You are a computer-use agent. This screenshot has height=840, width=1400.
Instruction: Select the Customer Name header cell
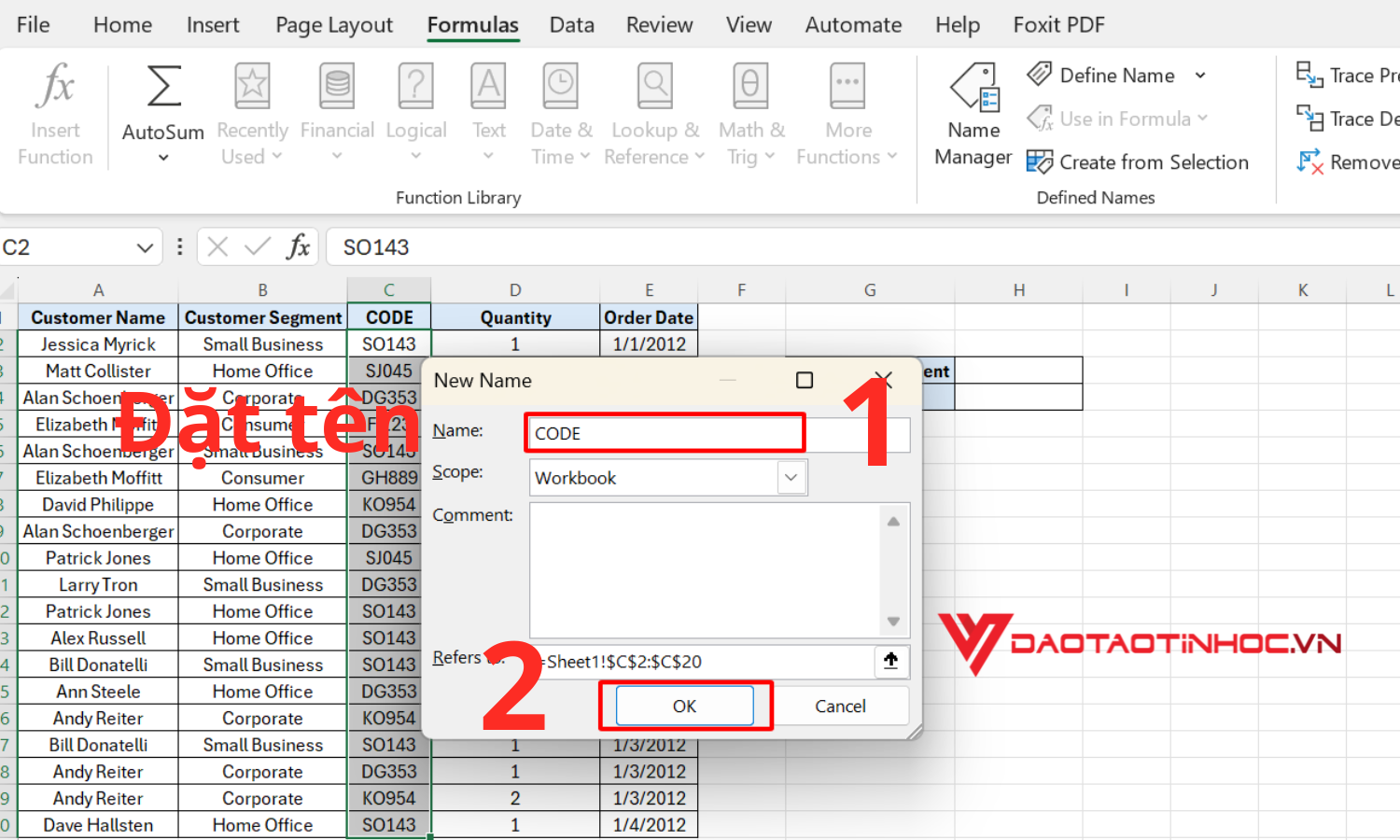(98, 317)
